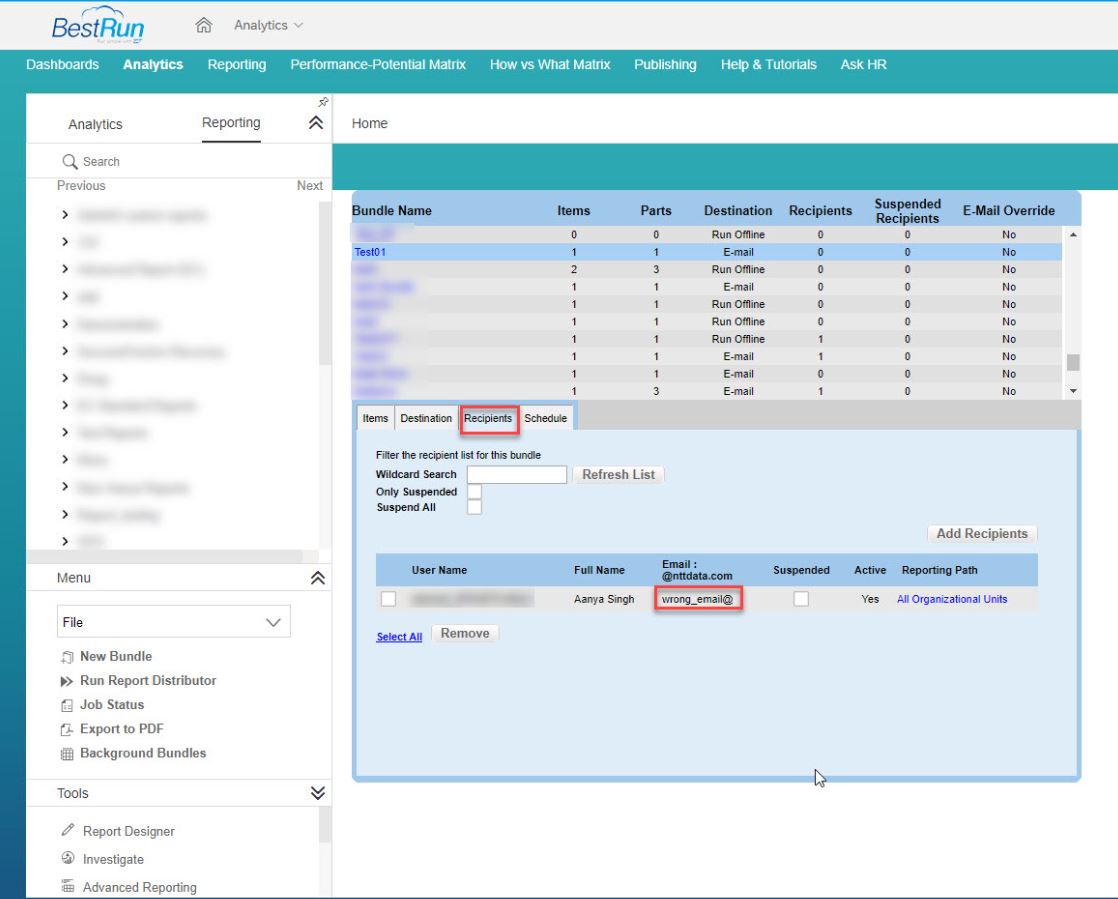Tick the Suspended checkbox for Aanya Singh

click(x=801, y=599)
